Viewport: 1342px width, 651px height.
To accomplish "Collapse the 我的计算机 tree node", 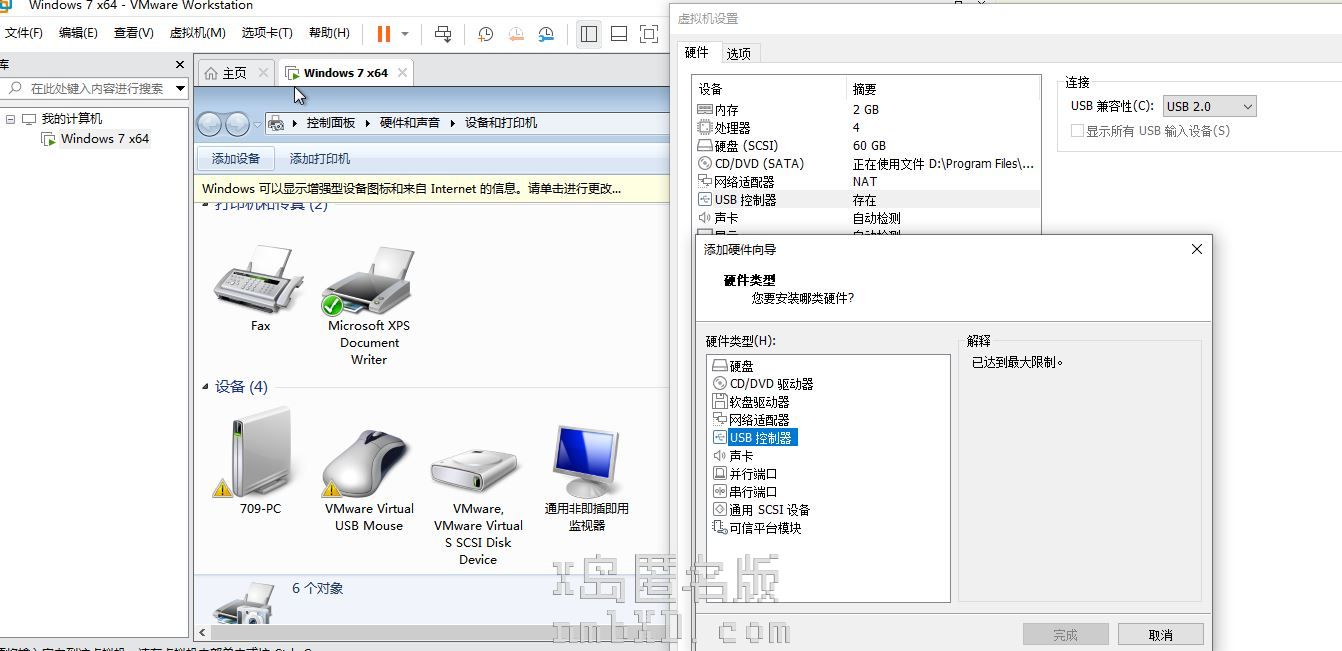I will (x=11, y=119).
